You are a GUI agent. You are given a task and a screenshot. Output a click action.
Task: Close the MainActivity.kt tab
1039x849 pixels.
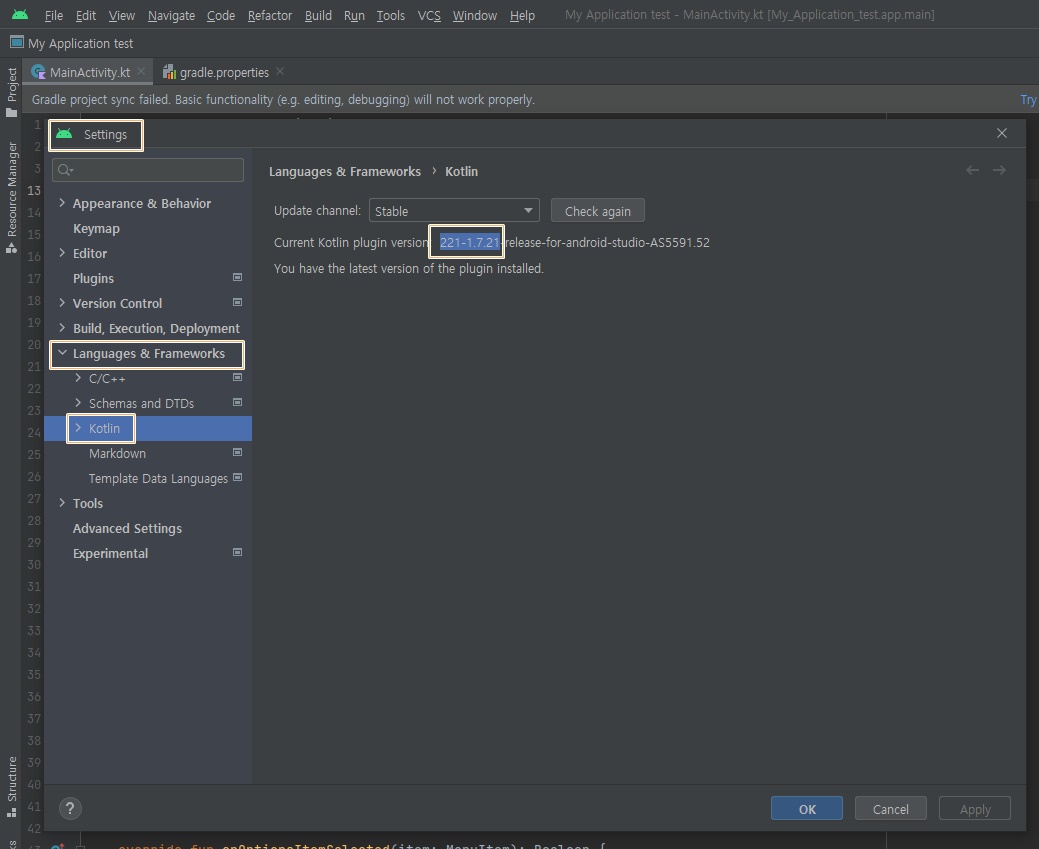tap(141, 72)
